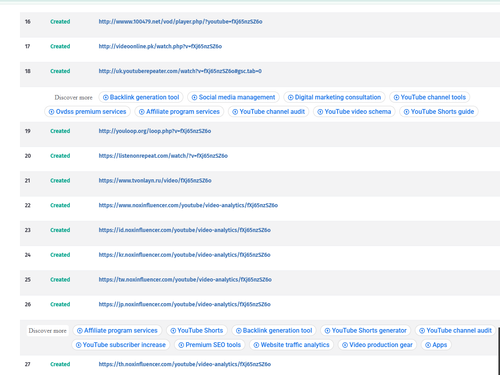Click the arrow icon on Premium SEO tools chip
This screenshot has width=500, height=375.
(181, 345)
